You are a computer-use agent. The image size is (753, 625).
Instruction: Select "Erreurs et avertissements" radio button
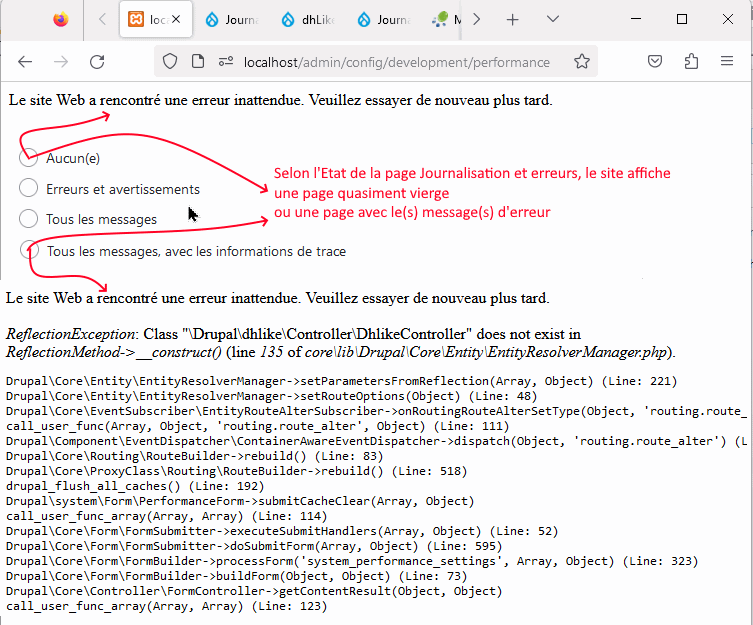pyautogui.click(x=29, y=188)
